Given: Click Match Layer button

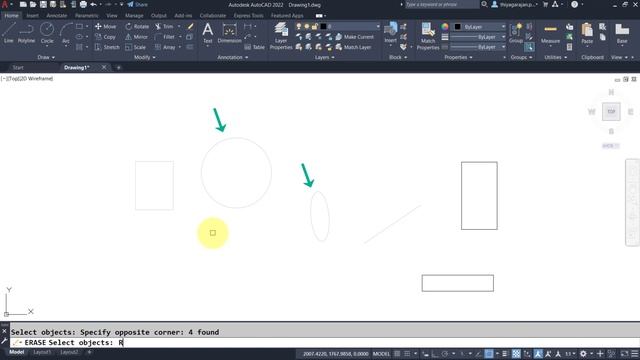Looking at the screenshot, I should click(x=353, y=47).
